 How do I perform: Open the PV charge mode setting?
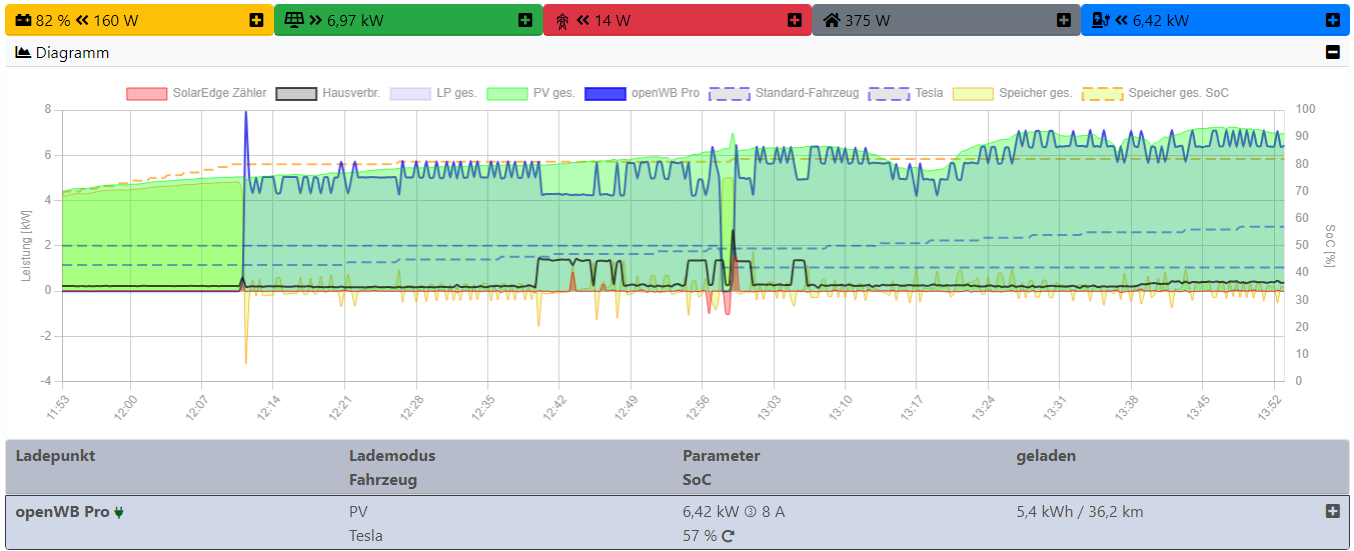[x=358, y=512]
